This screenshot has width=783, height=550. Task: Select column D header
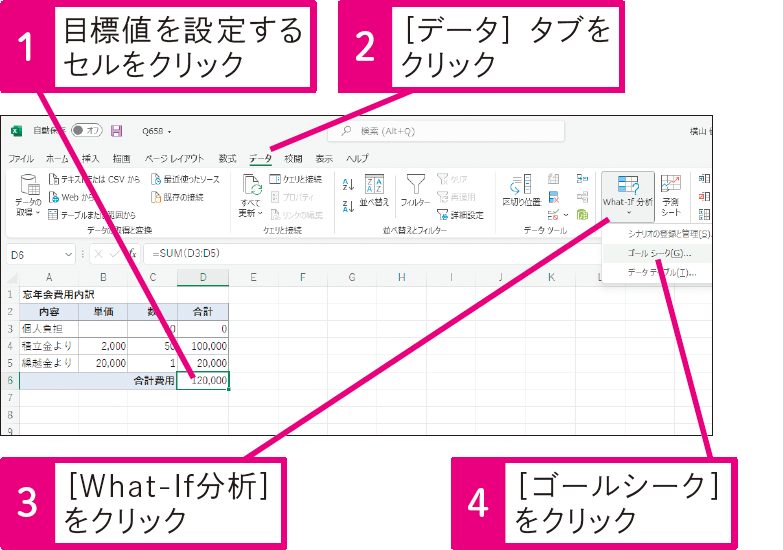coord(203,277)
